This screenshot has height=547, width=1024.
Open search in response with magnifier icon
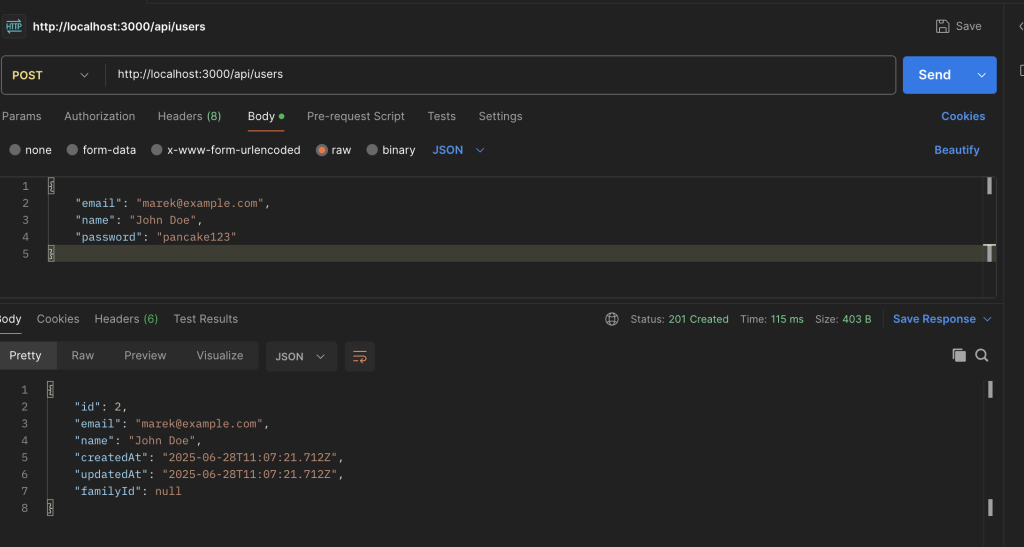(x=982, y=355)
